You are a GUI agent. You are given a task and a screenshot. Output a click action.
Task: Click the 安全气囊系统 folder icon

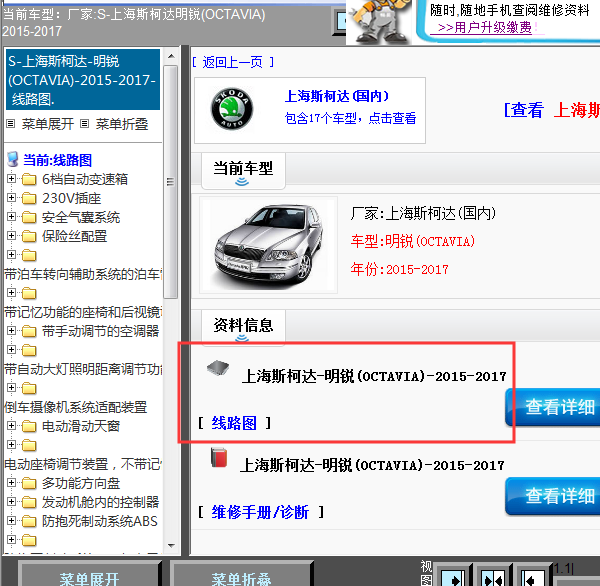pyautogui.click(x=29, y=217)
